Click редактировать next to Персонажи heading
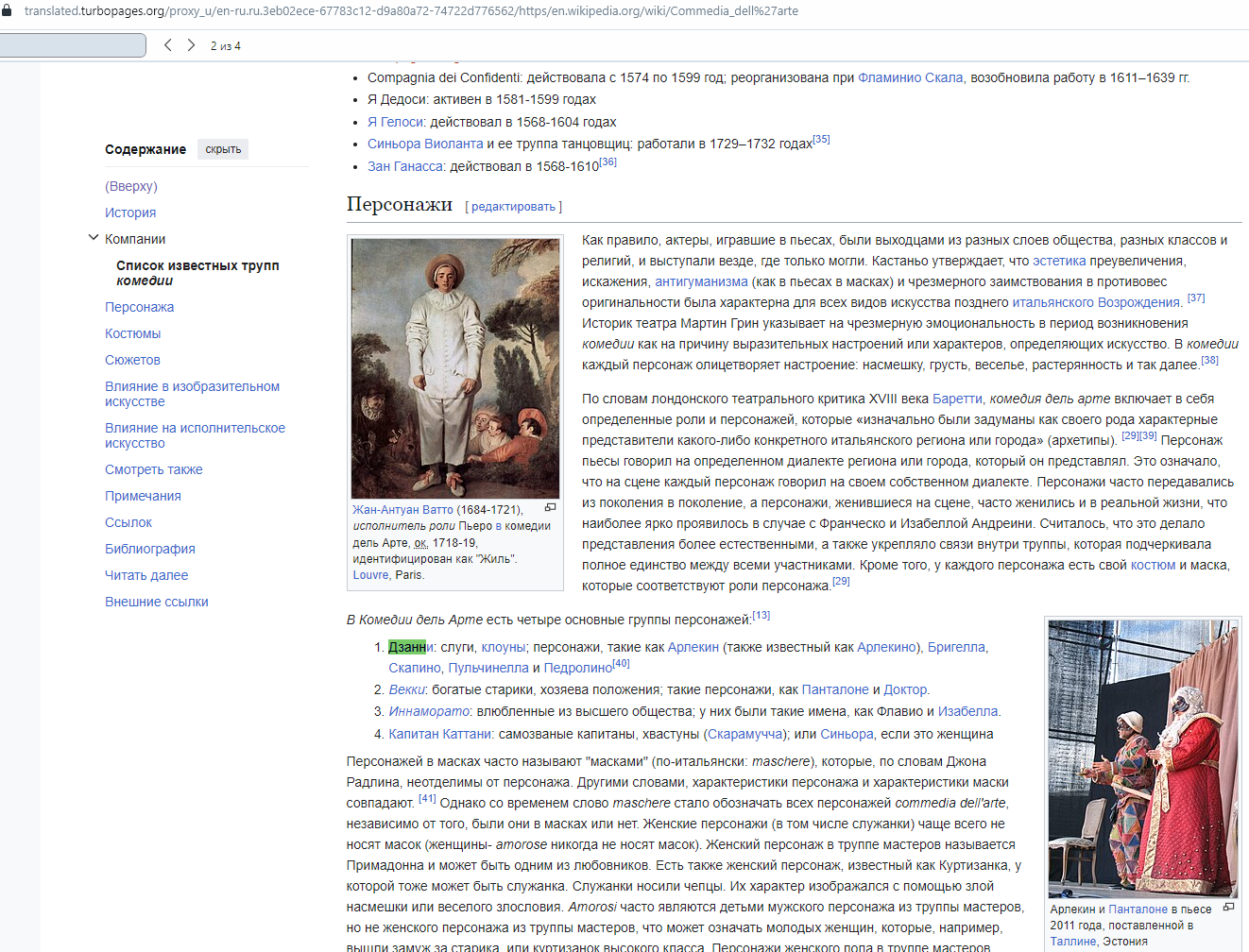Viewport: 1249px width, 952px height. tap(513, 207)
